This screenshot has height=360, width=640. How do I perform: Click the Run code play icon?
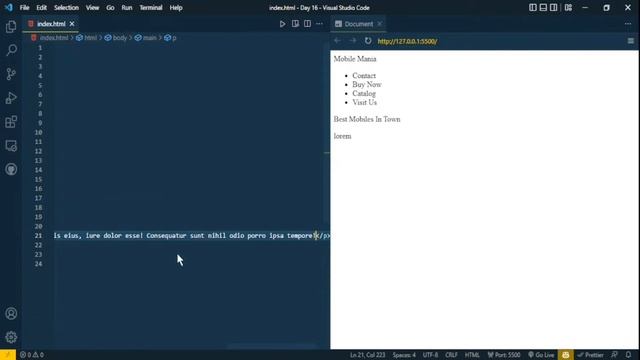(282, 24)
